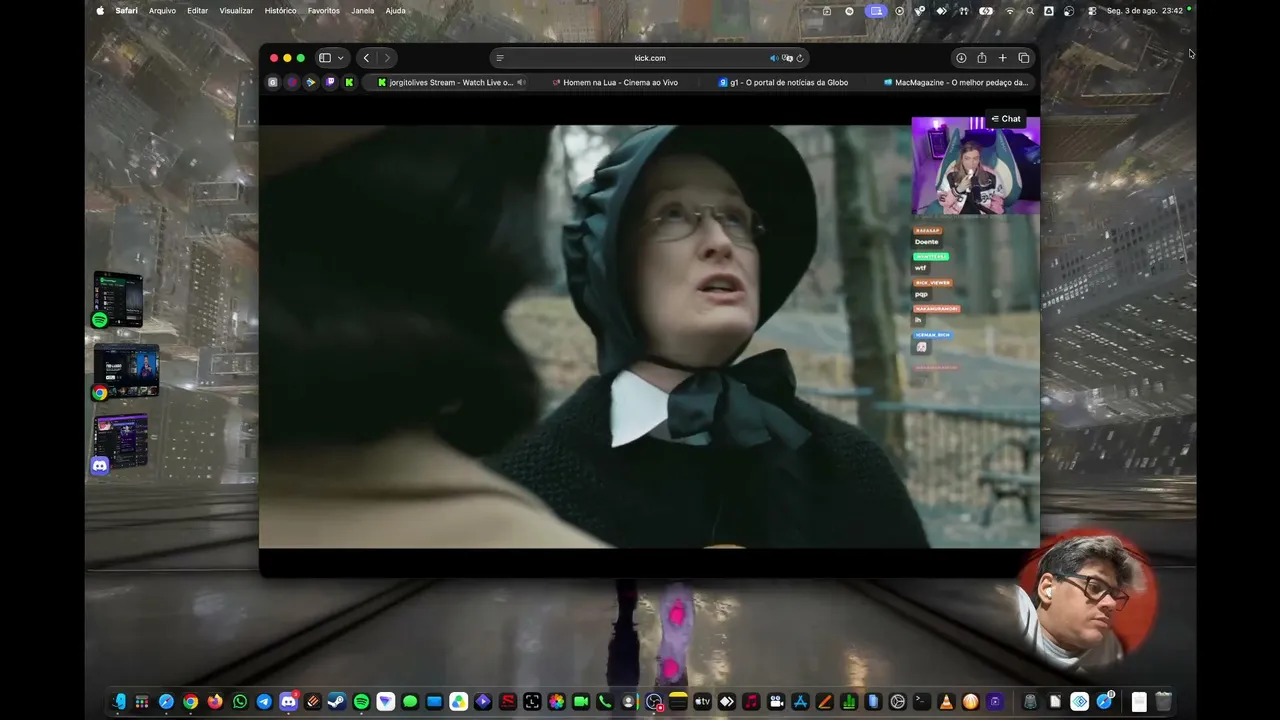
Task: Click the Chat button on the stream
Action: (1006, 119)
